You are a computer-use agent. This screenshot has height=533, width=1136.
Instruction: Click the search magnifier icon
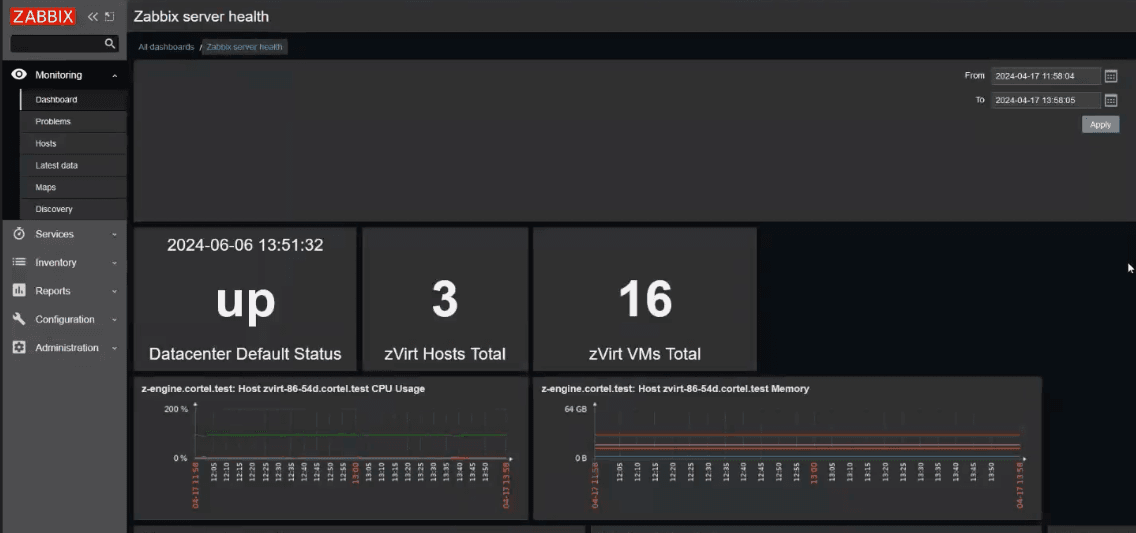click(x=110, y=44)
